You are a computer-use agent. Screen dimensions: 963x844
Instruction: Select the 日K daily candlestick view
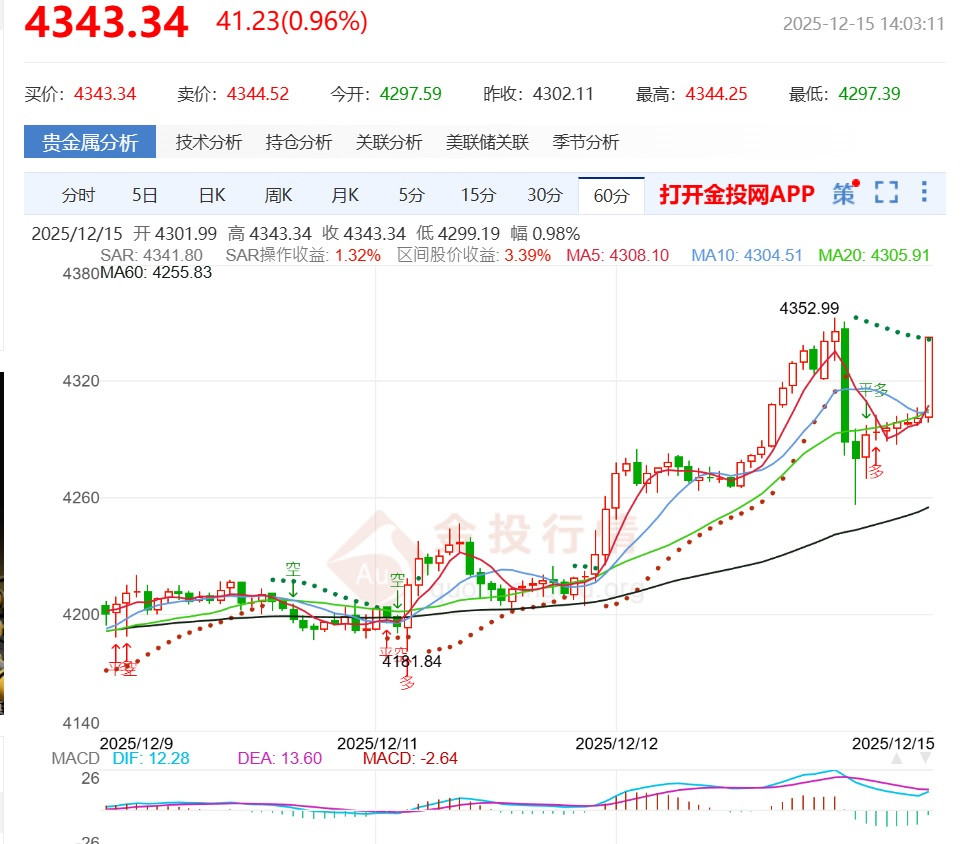[211, 195]
